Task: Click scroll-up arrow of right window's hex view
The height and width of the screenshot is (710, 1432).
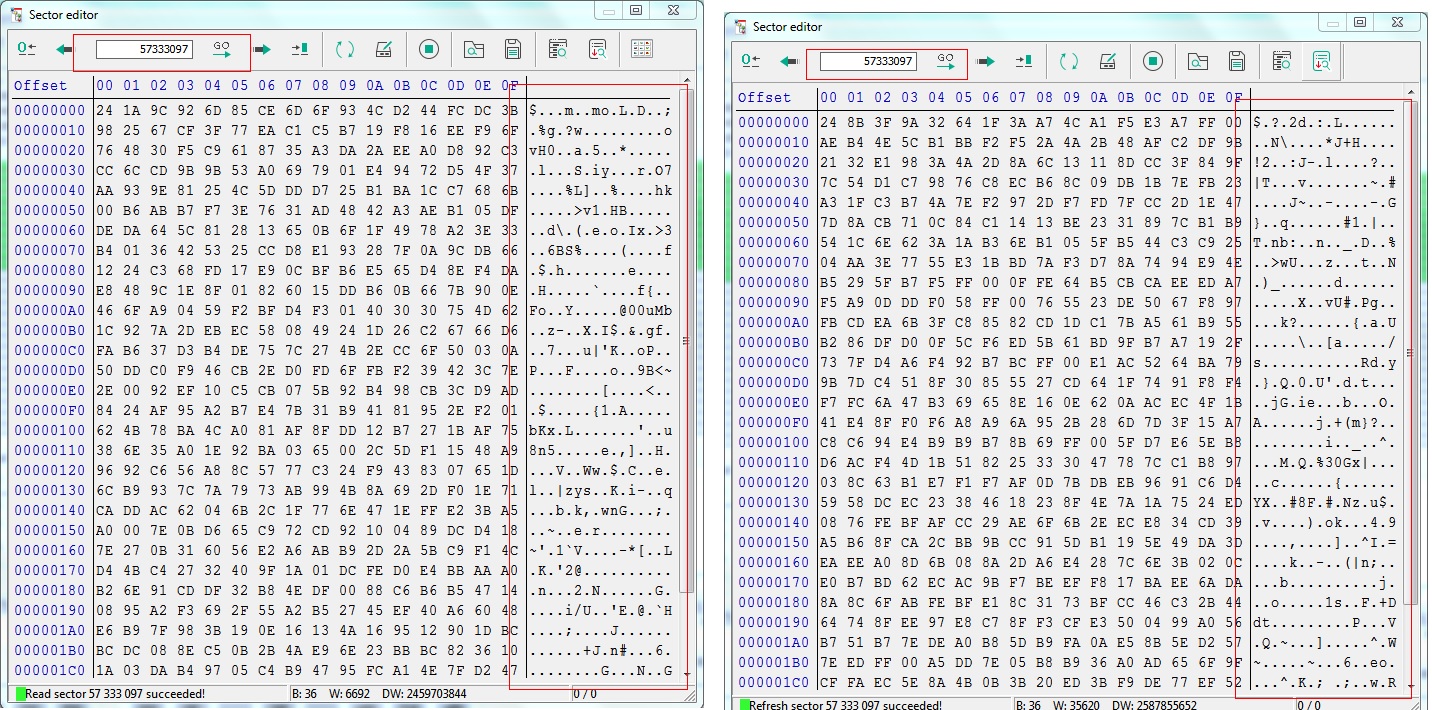Action: pyautogui.click(x=1409, y=93)
